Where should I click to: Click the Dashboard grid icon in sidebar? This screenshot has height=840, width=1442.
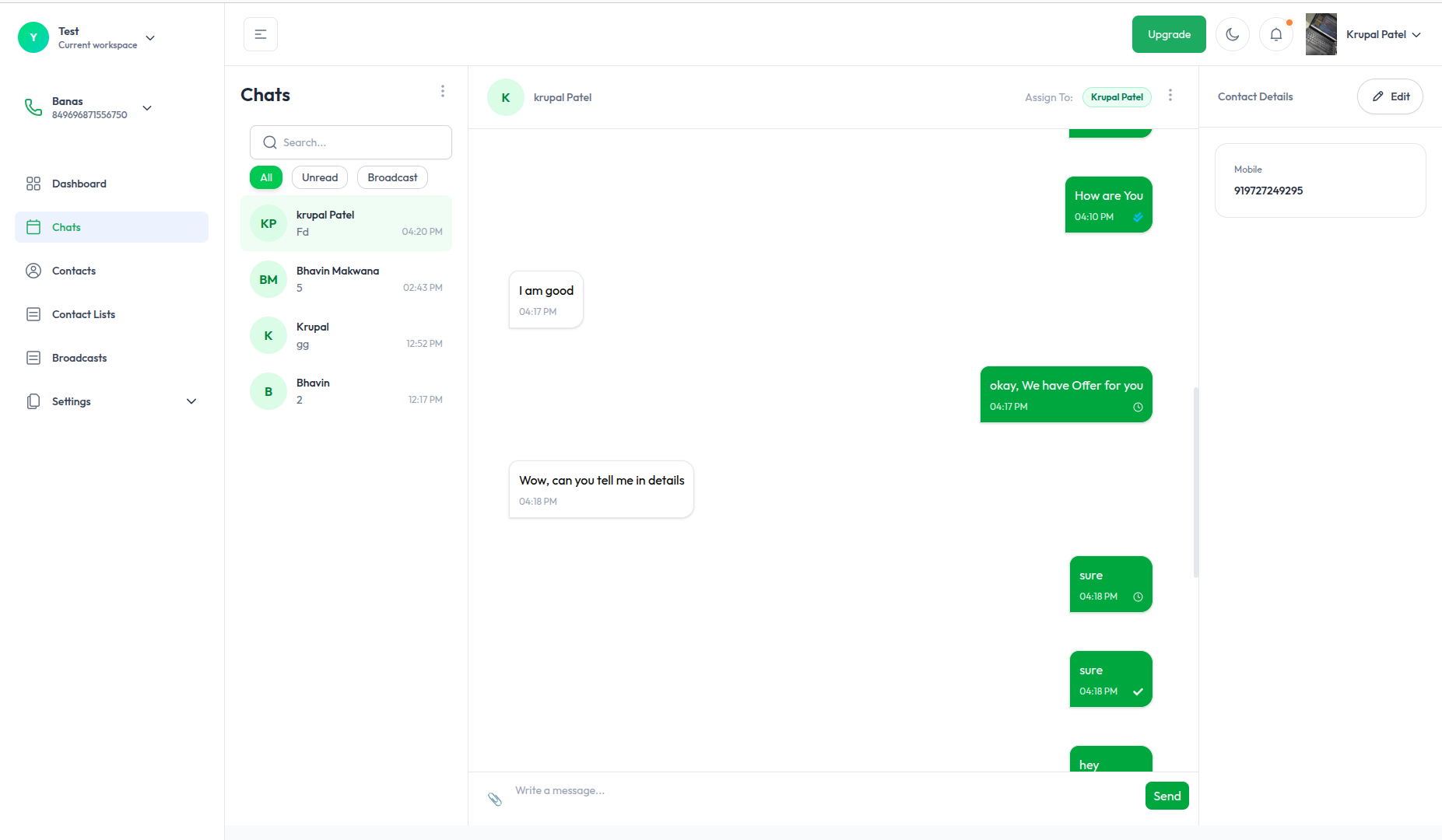[x=33, y=184]
